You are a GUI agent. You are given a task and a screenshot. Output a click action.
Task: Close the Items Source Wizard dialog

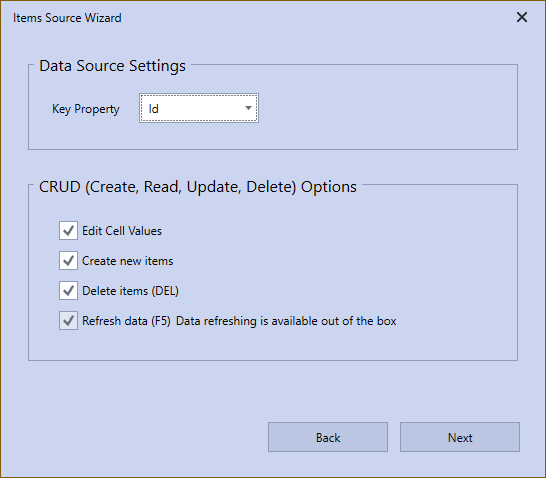pos(522,17)
